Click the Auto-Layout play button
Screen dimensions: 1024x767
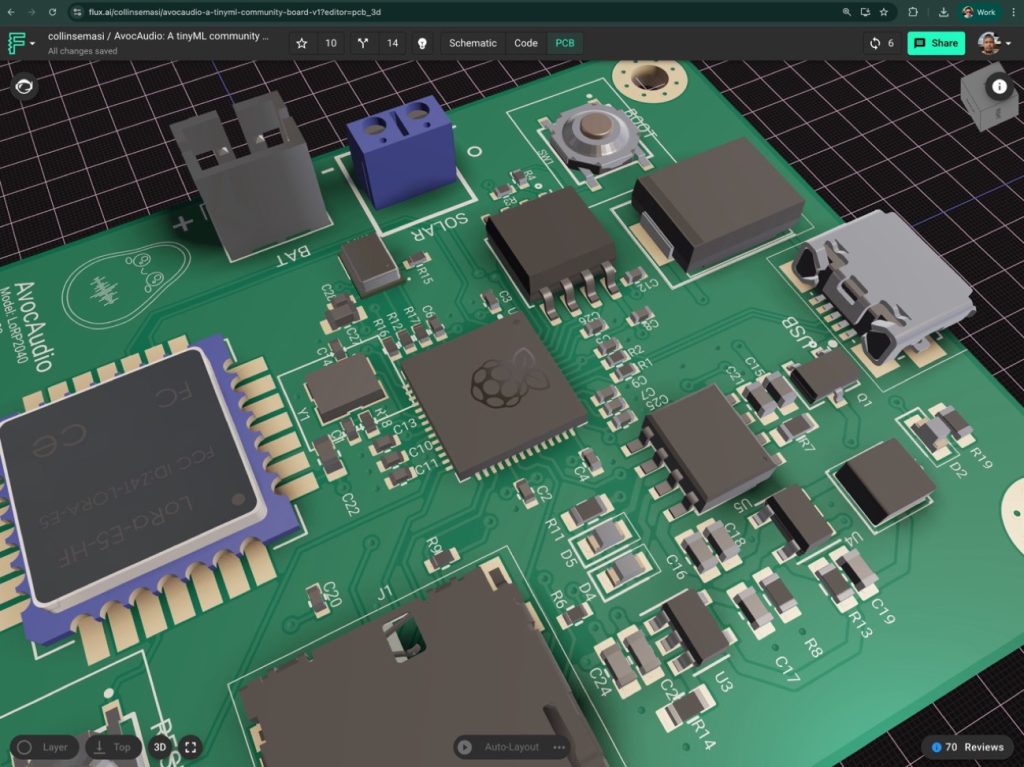(x=464, y=747)
